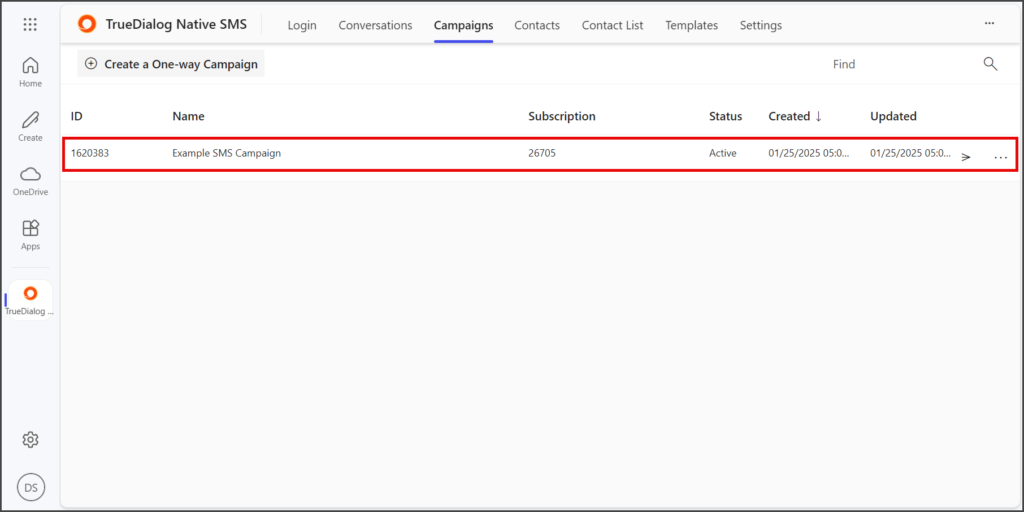Click the Example SMS Campaign name

click(x=227, y=153)
